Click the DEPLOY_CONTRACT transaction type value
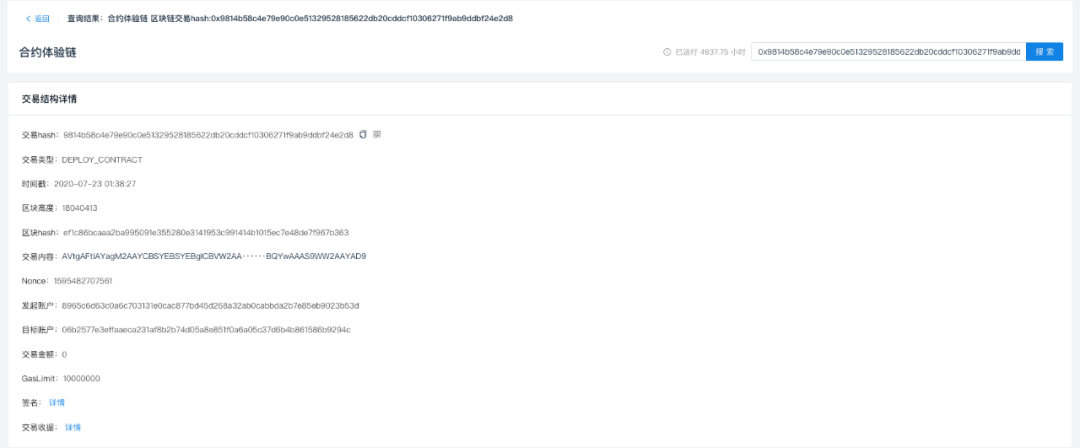The width and height of the screenshot is (1080, 448). pyautogui.click(x=102, y=159)
